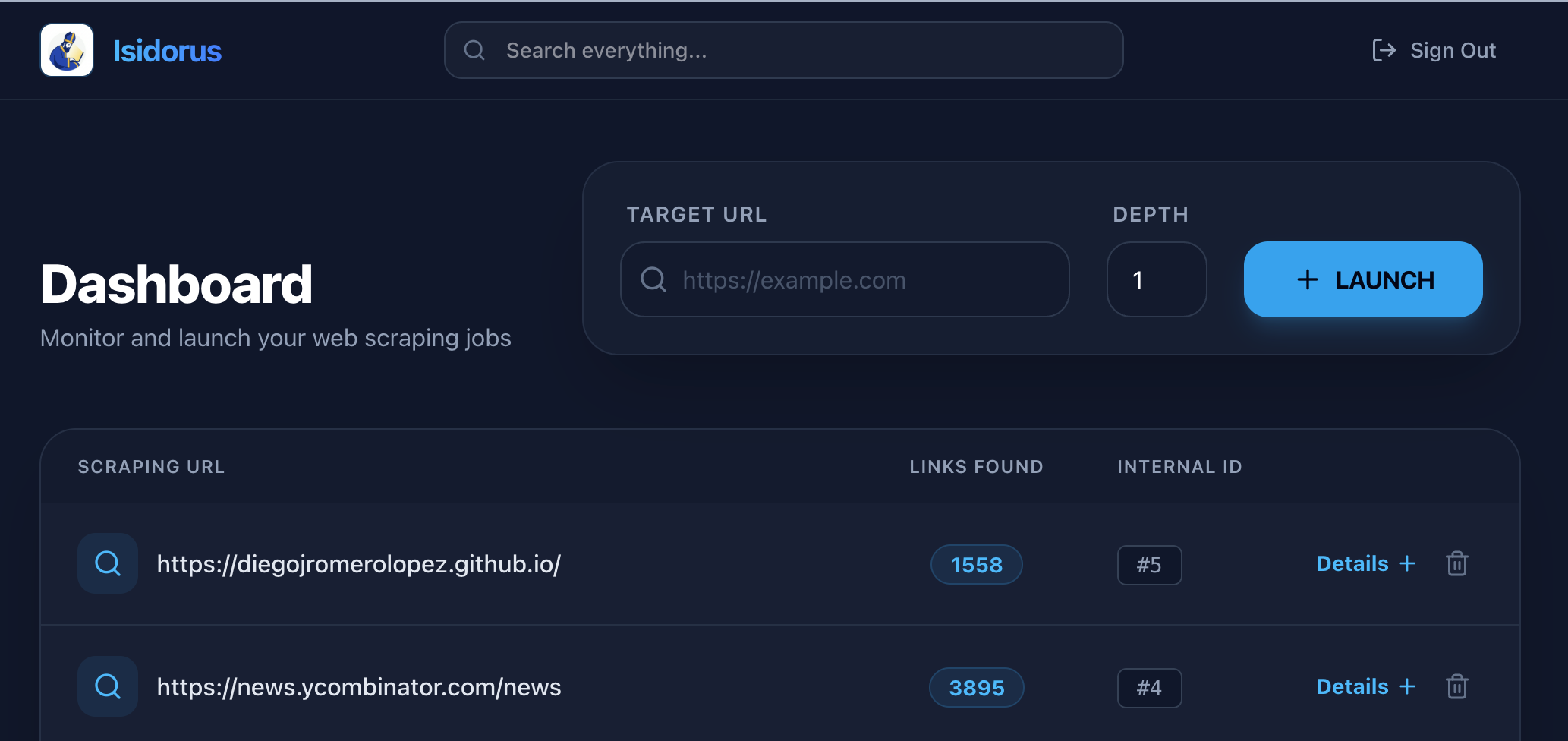
Task: Click the Sign Out text link
Action: point(1453,50)
